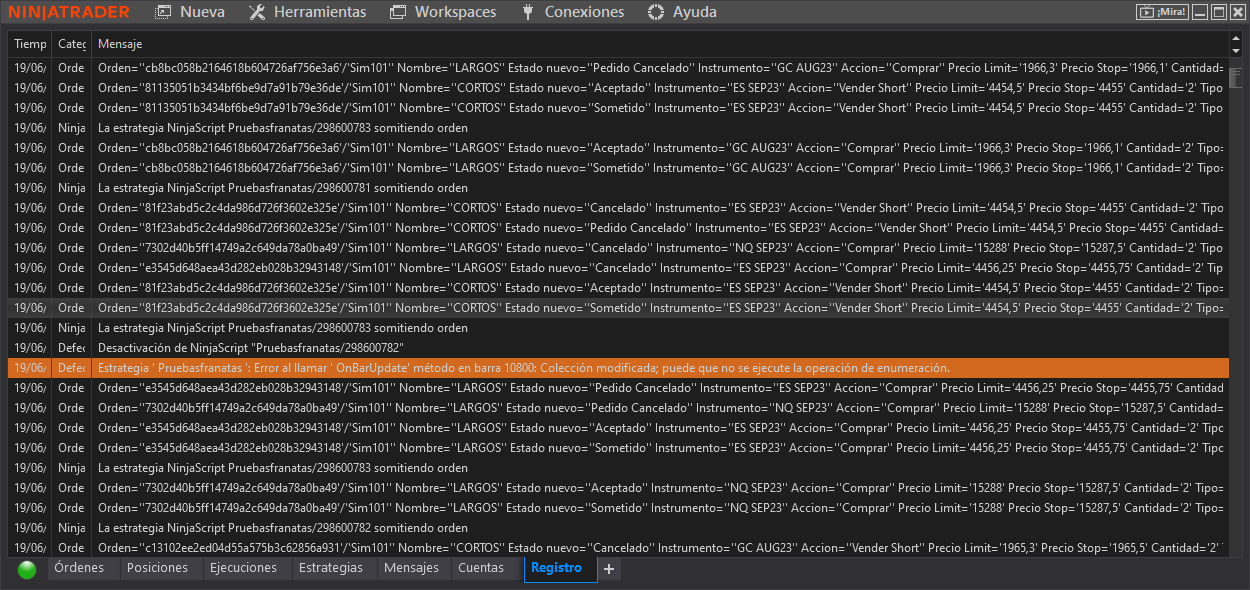Click the green connection status indicator
The width and height of the screenshot is (1250, 590).
click(x=27, y=569)
